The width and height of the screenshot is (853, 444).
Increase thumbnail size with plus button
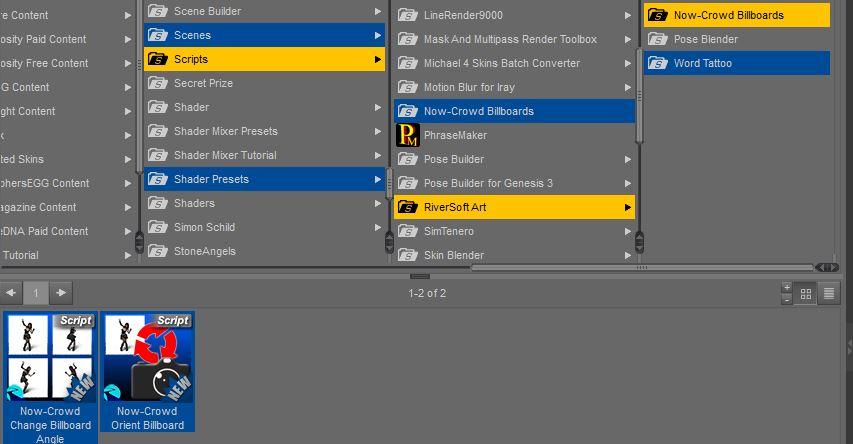787,287
